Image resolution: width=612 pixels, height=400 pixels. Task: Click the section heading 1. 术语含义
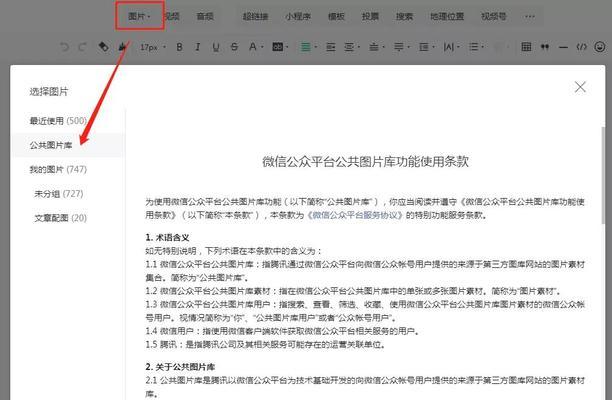point(167,238)
